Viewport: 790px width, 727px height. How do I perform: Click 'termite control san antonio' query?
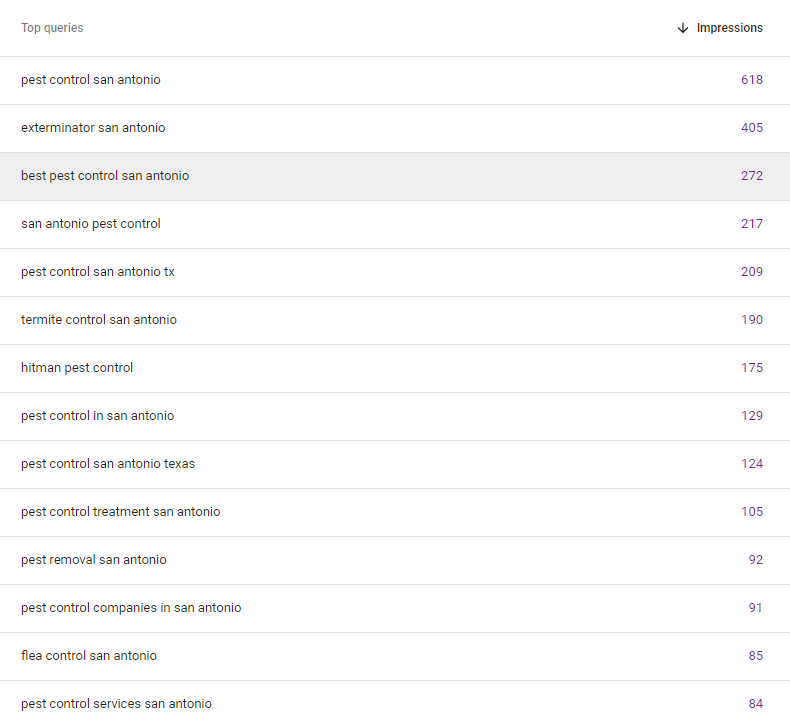(x=99, y=319)
